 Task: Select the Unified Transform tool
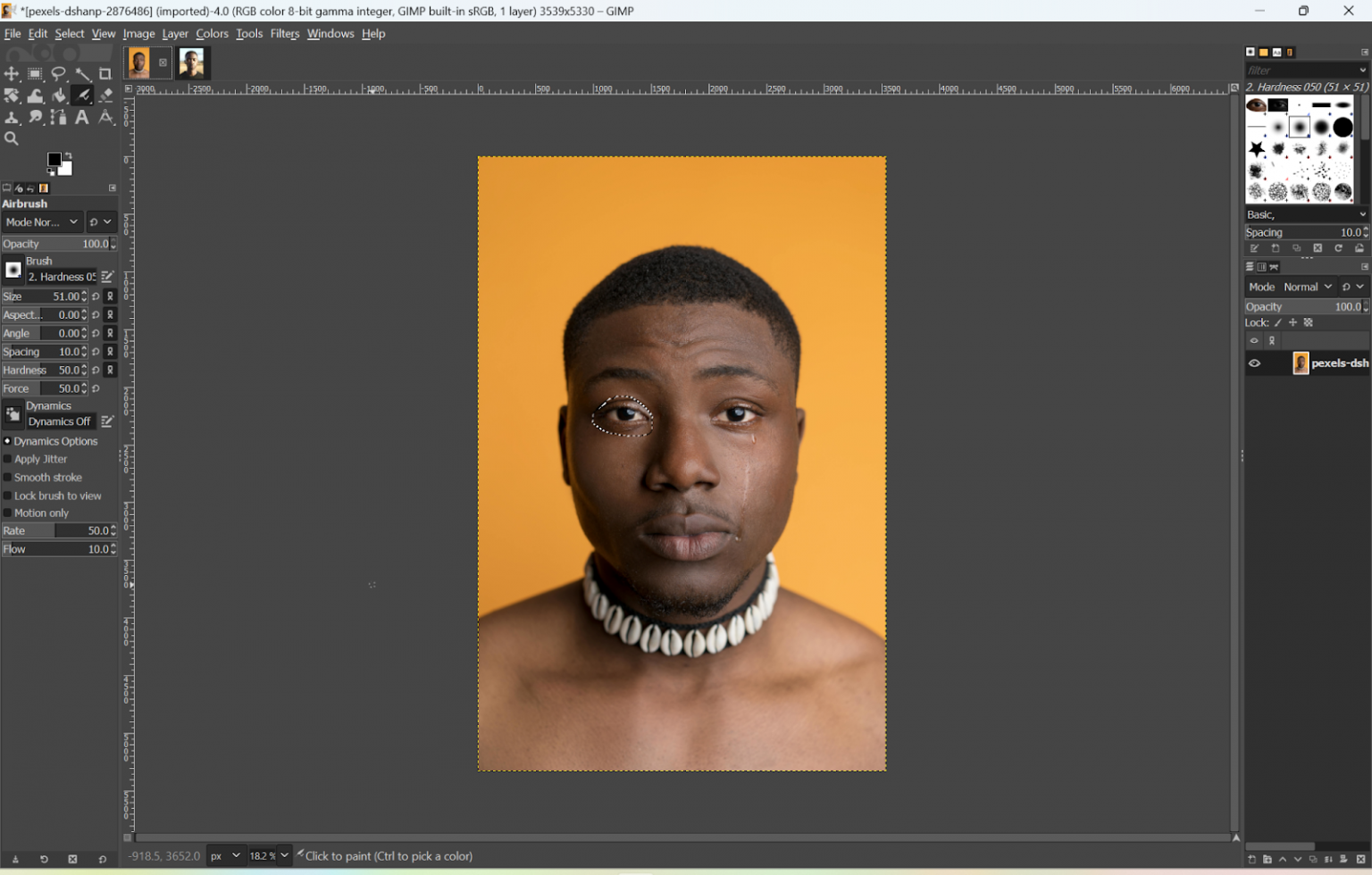tap(12, 96)
